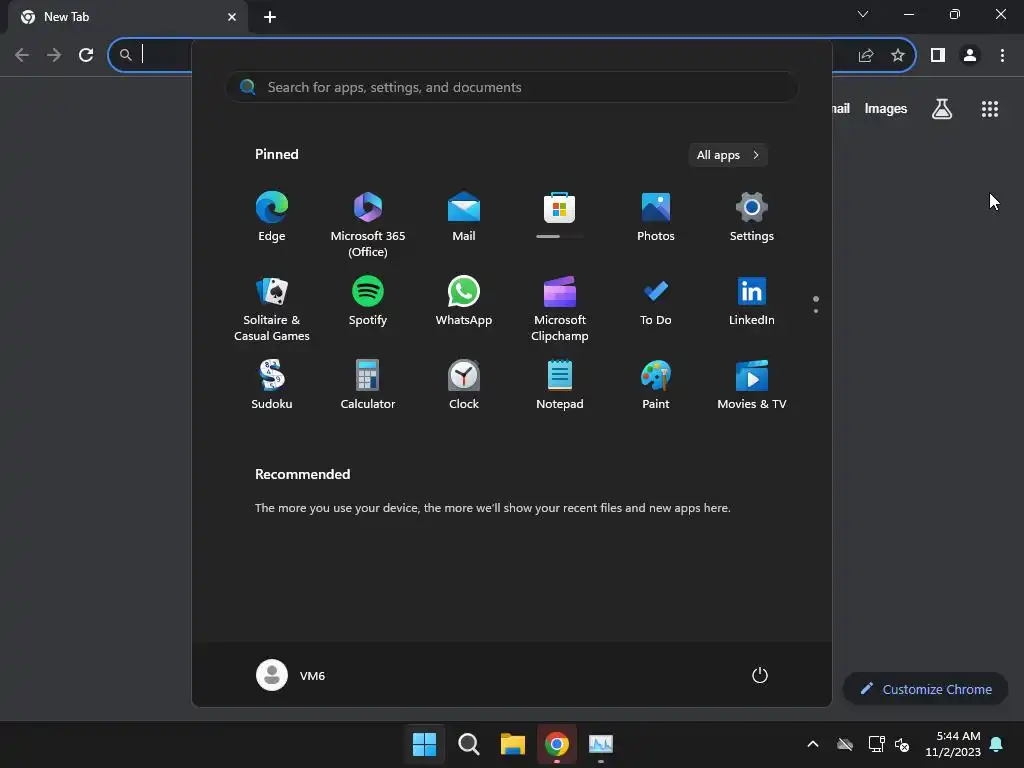Open the Settings gear app
This screenshot has height=768, width=1024.
coord(752,217)
